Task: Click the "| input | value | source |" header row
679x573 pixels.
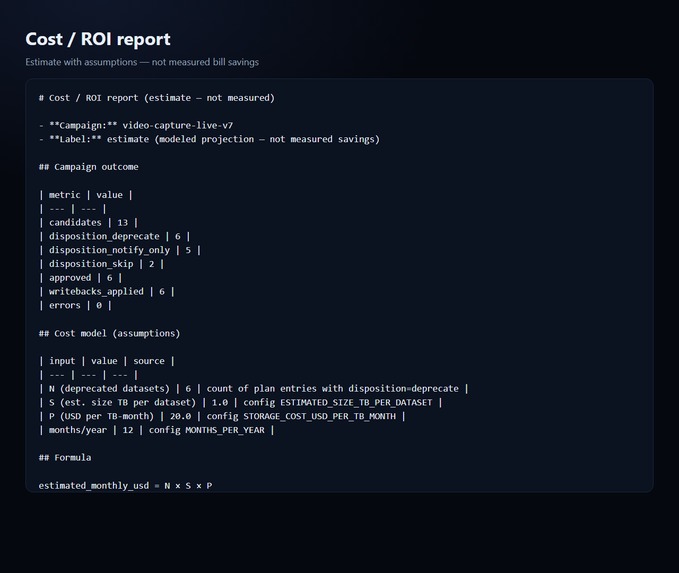Action: [107, 361]
